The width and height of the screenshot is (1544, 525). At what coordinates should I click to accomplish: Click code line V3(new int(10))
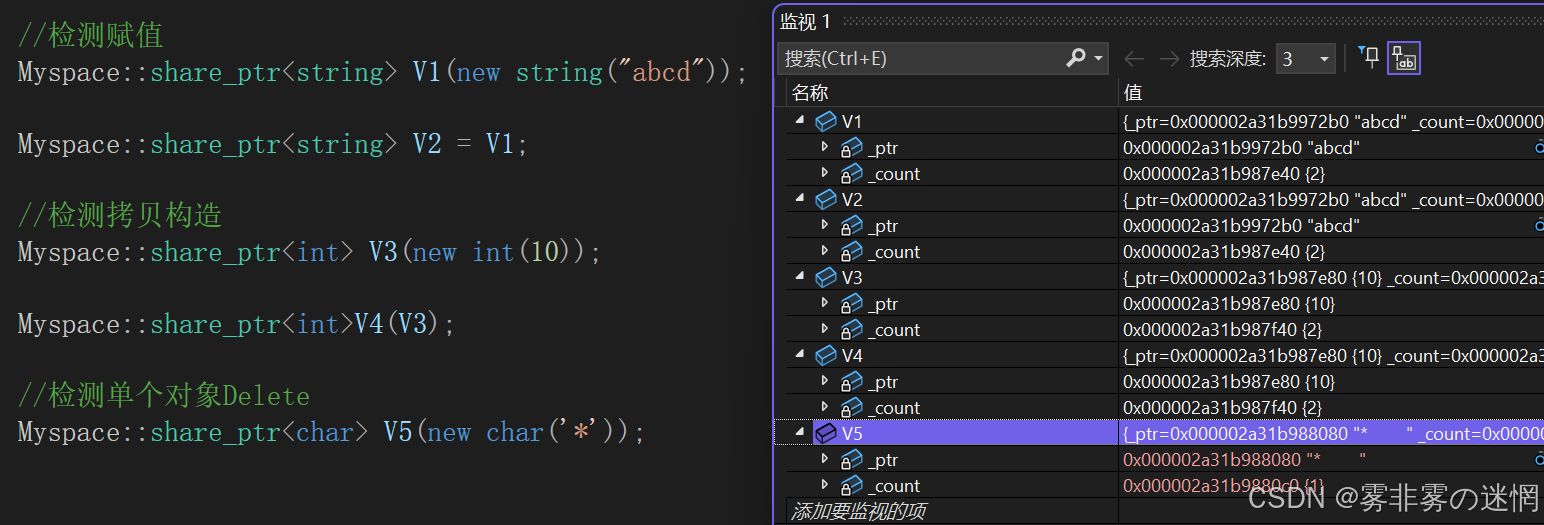(309, 252)
